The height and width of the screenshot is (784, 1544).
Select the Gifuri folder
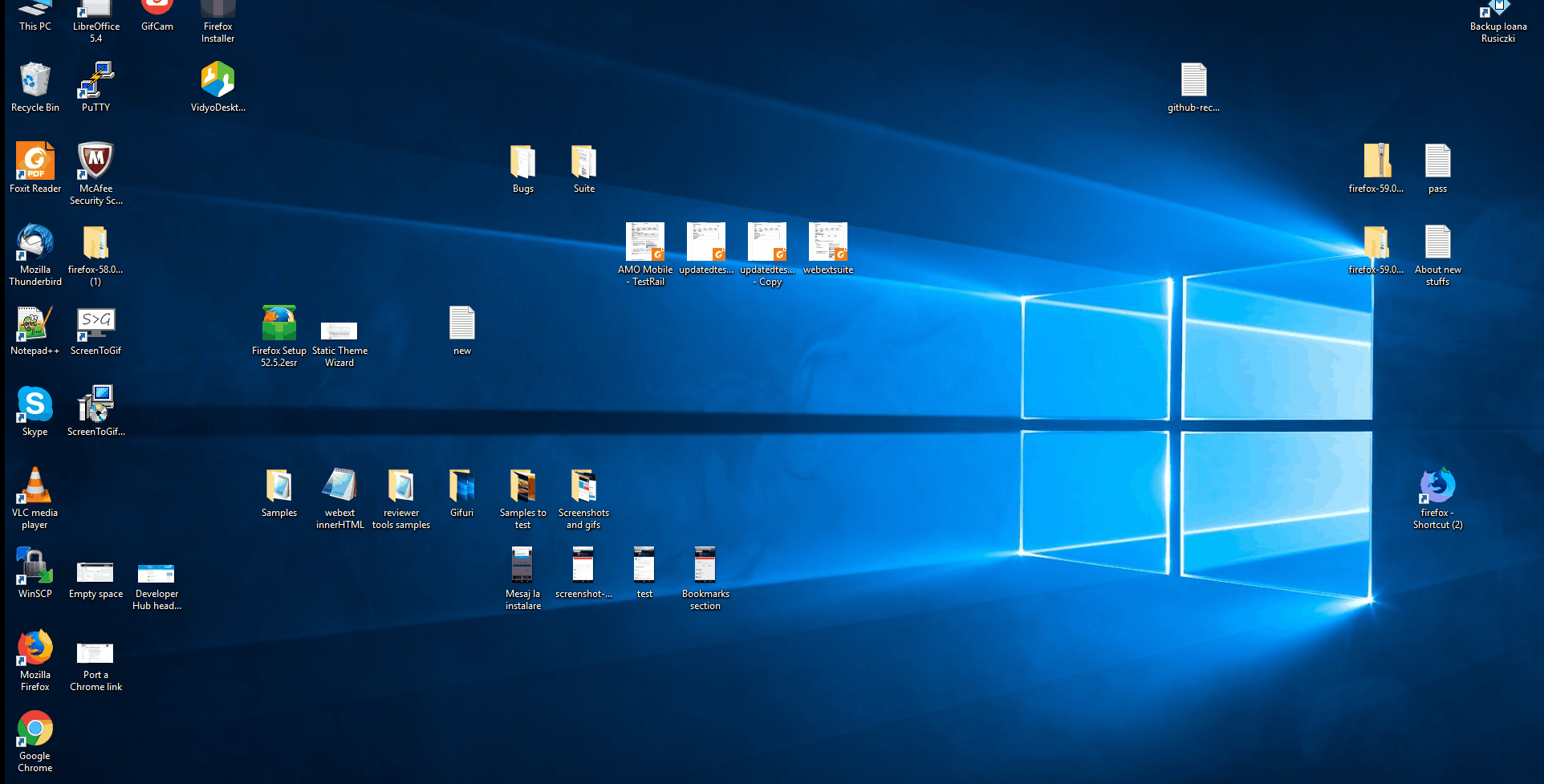(462, 493)
